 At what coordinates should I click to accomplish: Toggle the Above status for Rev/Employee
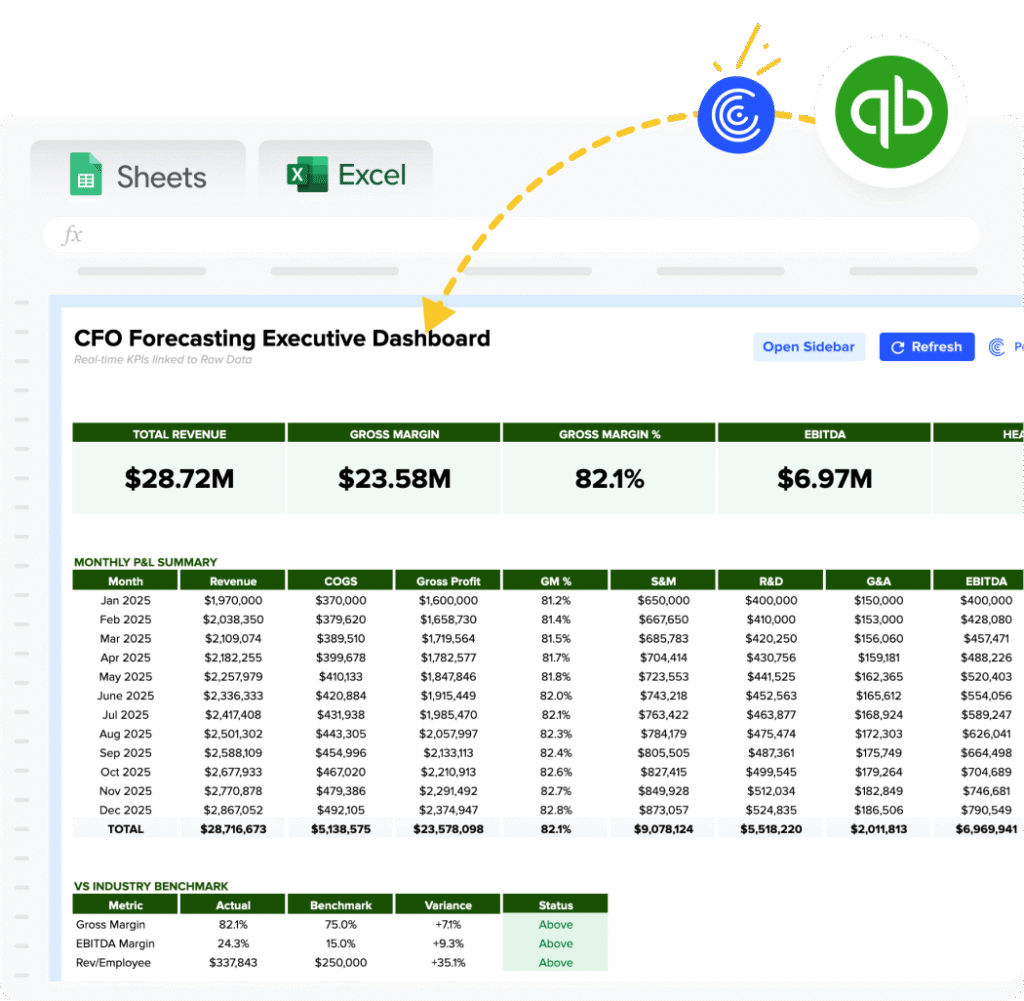pyautogui.click(x=555, y=962)
